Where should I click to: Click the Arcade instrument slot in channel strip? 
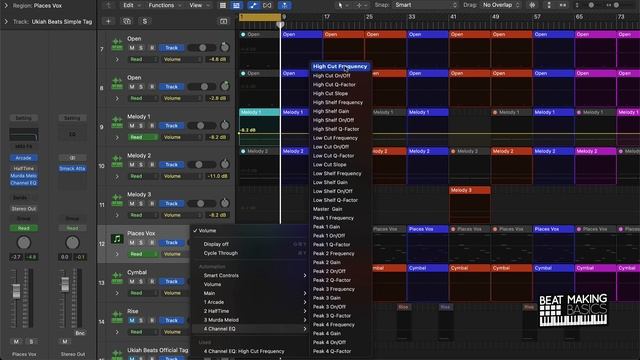[24, 158]
